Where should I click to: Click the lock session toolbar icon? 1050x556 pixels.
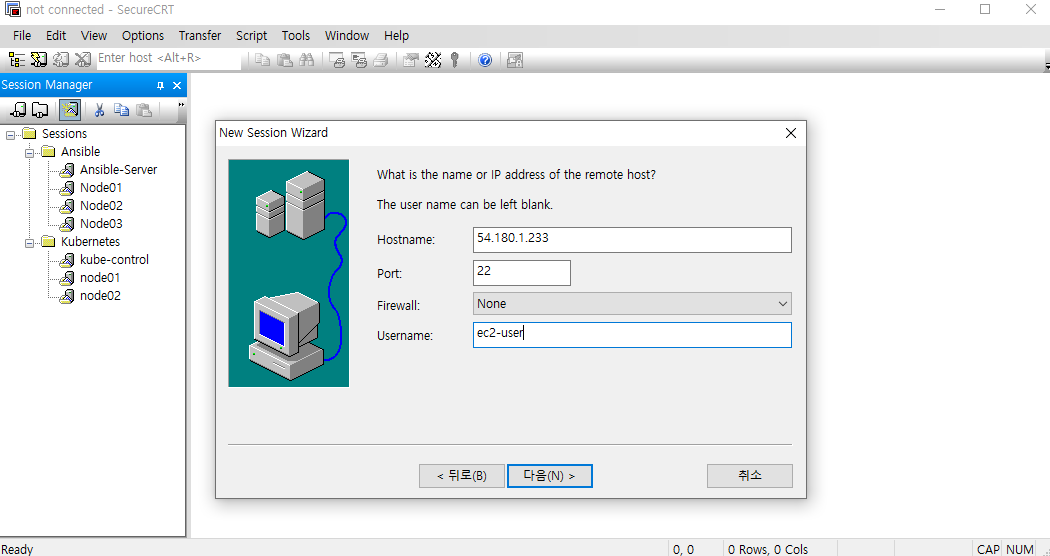[x=515, y=60]
